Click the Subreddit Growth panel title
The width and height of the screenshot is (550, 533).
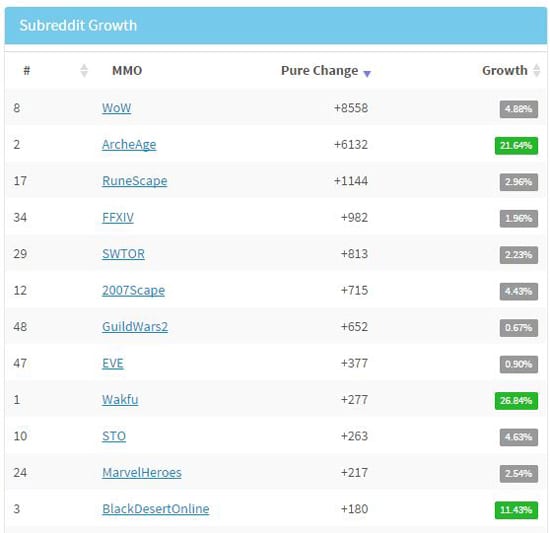(x=78, y=26)
